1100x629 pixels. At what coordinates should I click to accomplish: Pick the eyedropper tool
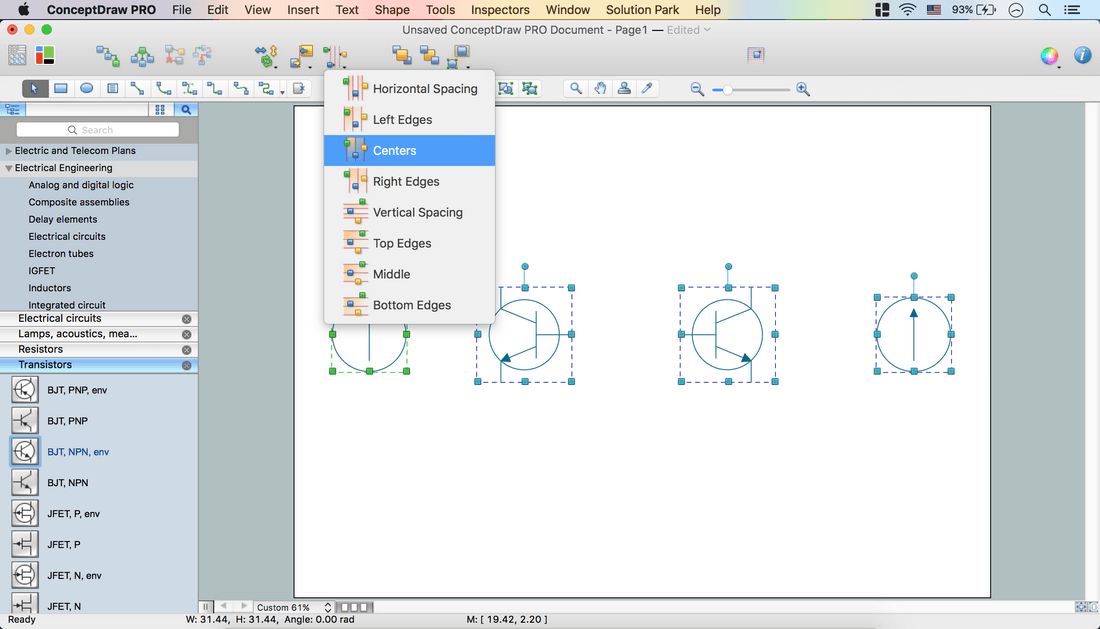coord(647,88)
